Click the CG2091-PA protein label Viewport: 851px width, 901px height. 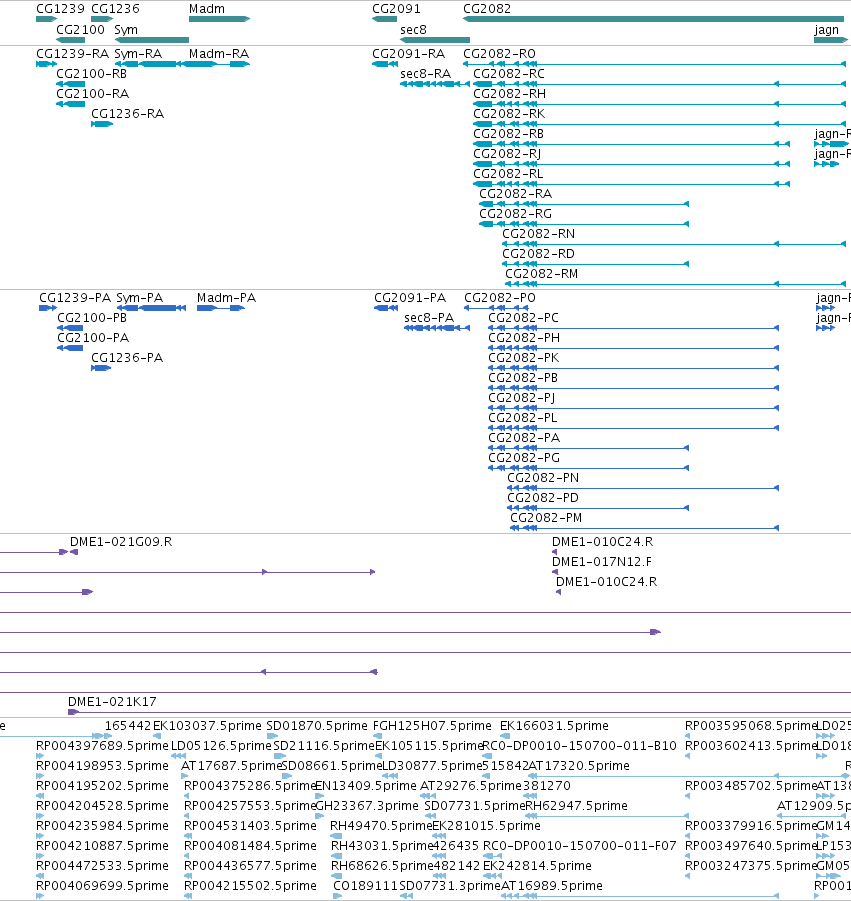pos(410,298)
